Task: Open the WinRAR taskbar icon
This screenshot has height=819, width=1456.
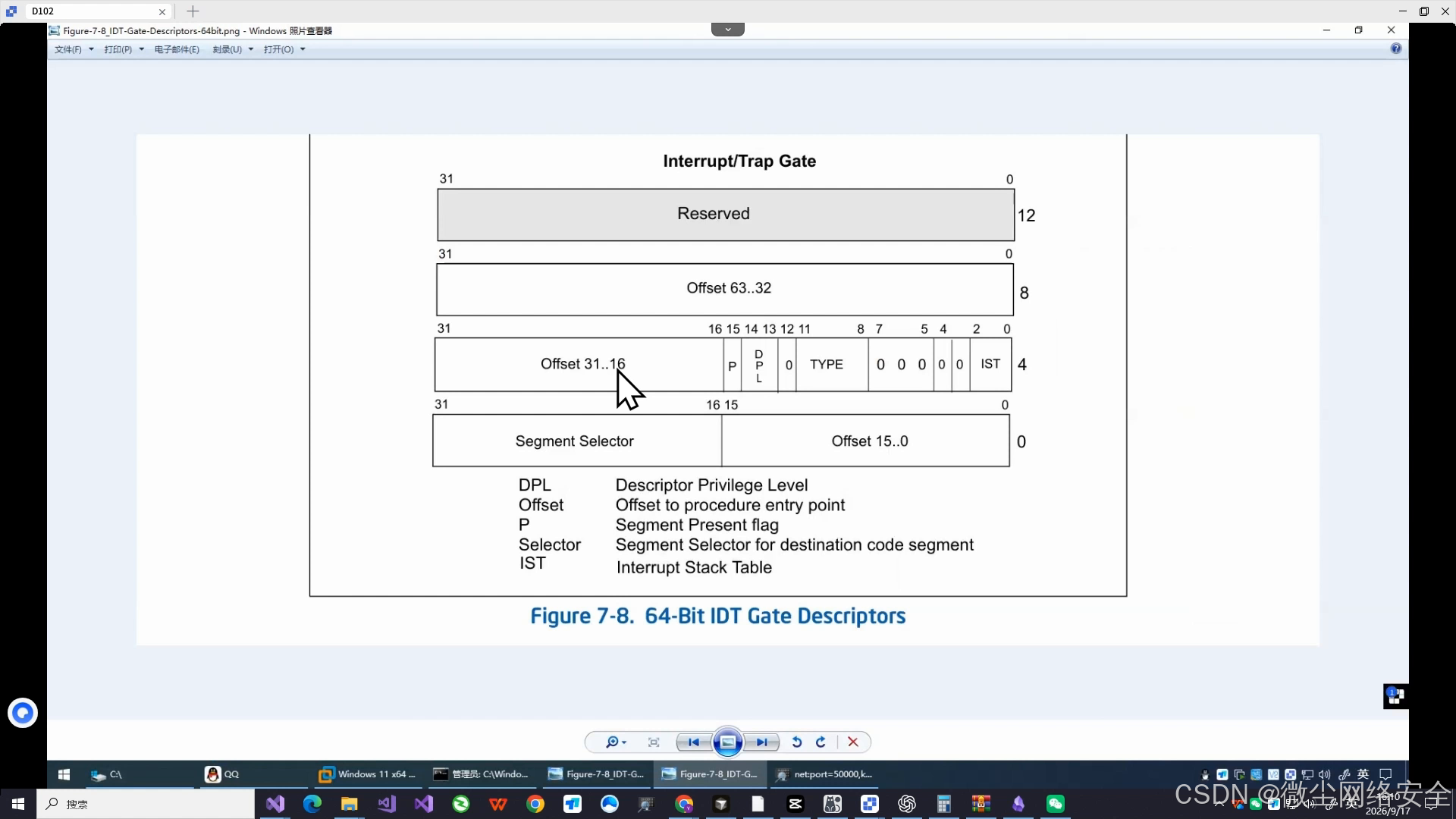Action: pyautogui.click(x=981, y=804)
